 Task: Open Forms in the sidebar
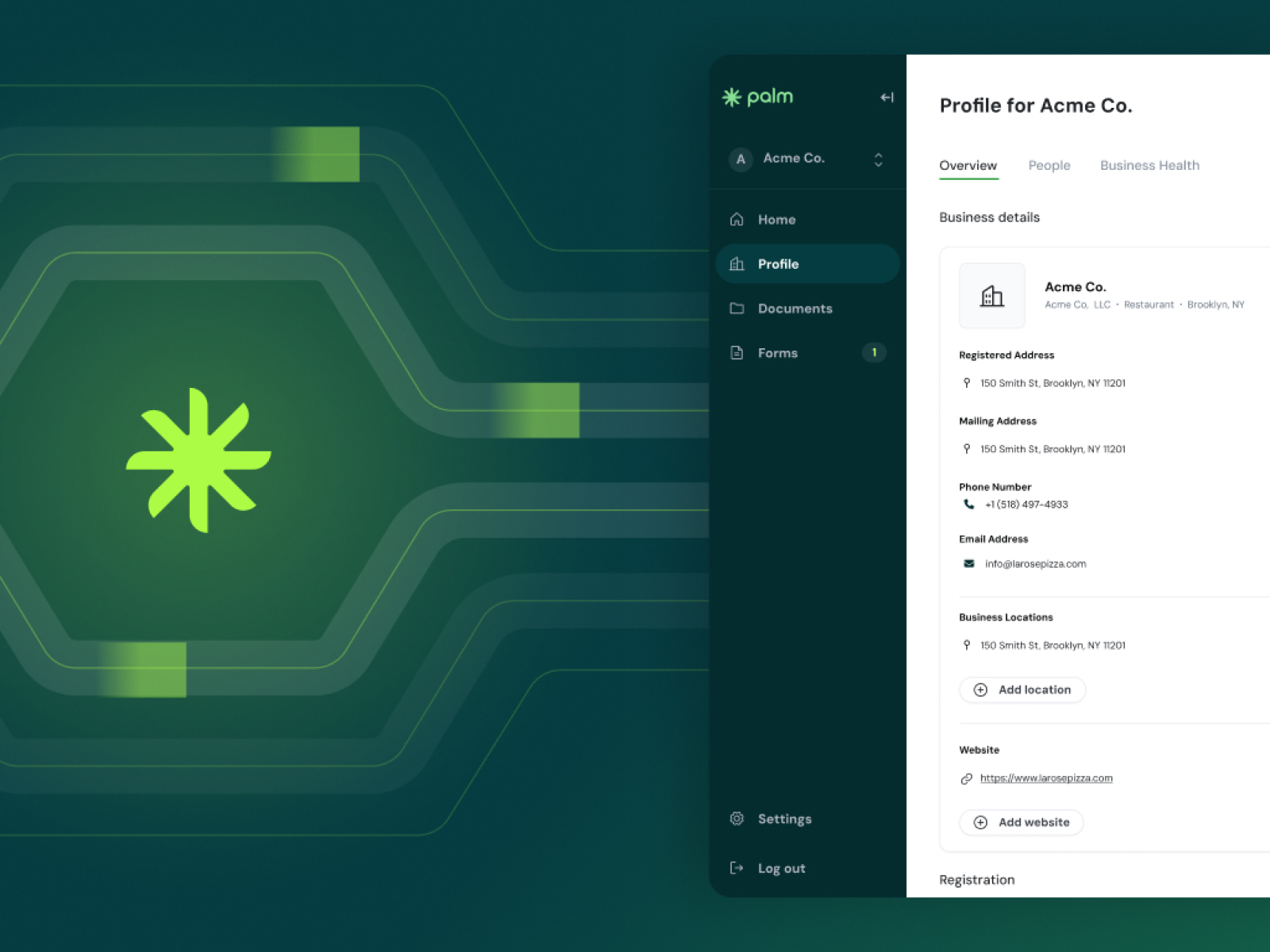pyautogui.click(x=807, y=353)
